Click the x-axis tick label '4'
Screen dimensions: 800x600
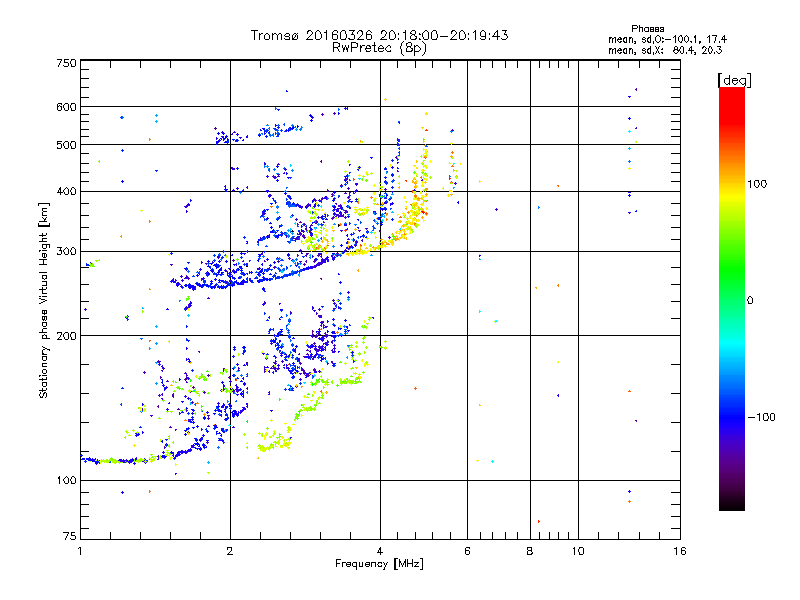(x=380, y=551)
